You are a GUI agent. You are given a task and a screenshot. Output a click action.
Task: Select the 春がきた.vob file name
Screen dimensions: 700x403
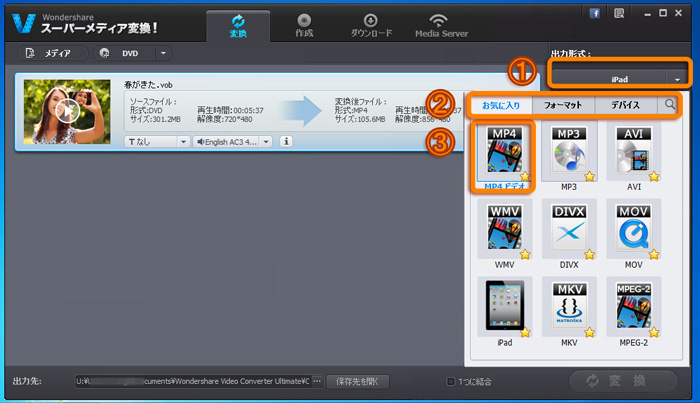(148, 84)
